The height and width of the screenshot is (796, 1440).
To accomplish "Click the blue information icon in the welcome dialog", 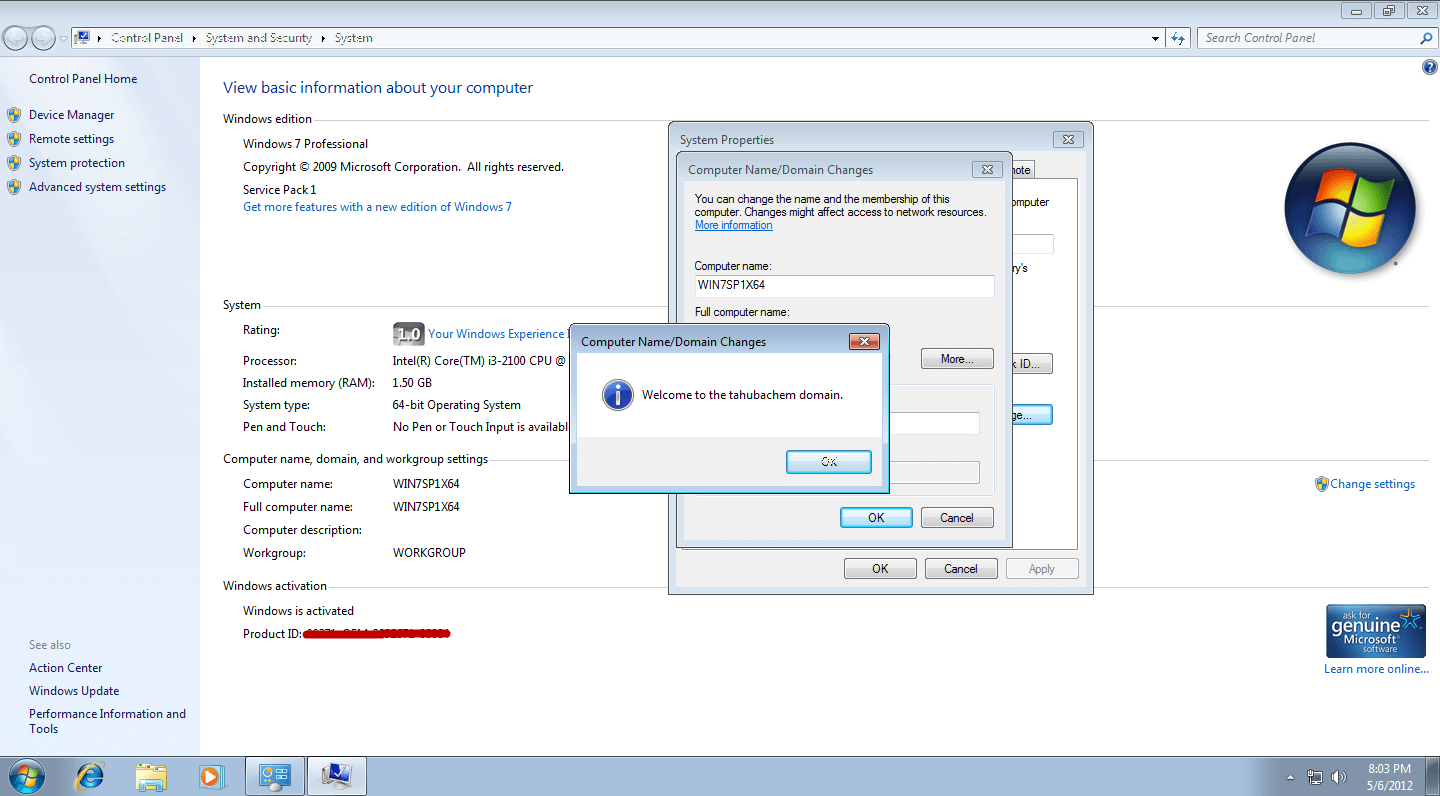I will 618,395.
